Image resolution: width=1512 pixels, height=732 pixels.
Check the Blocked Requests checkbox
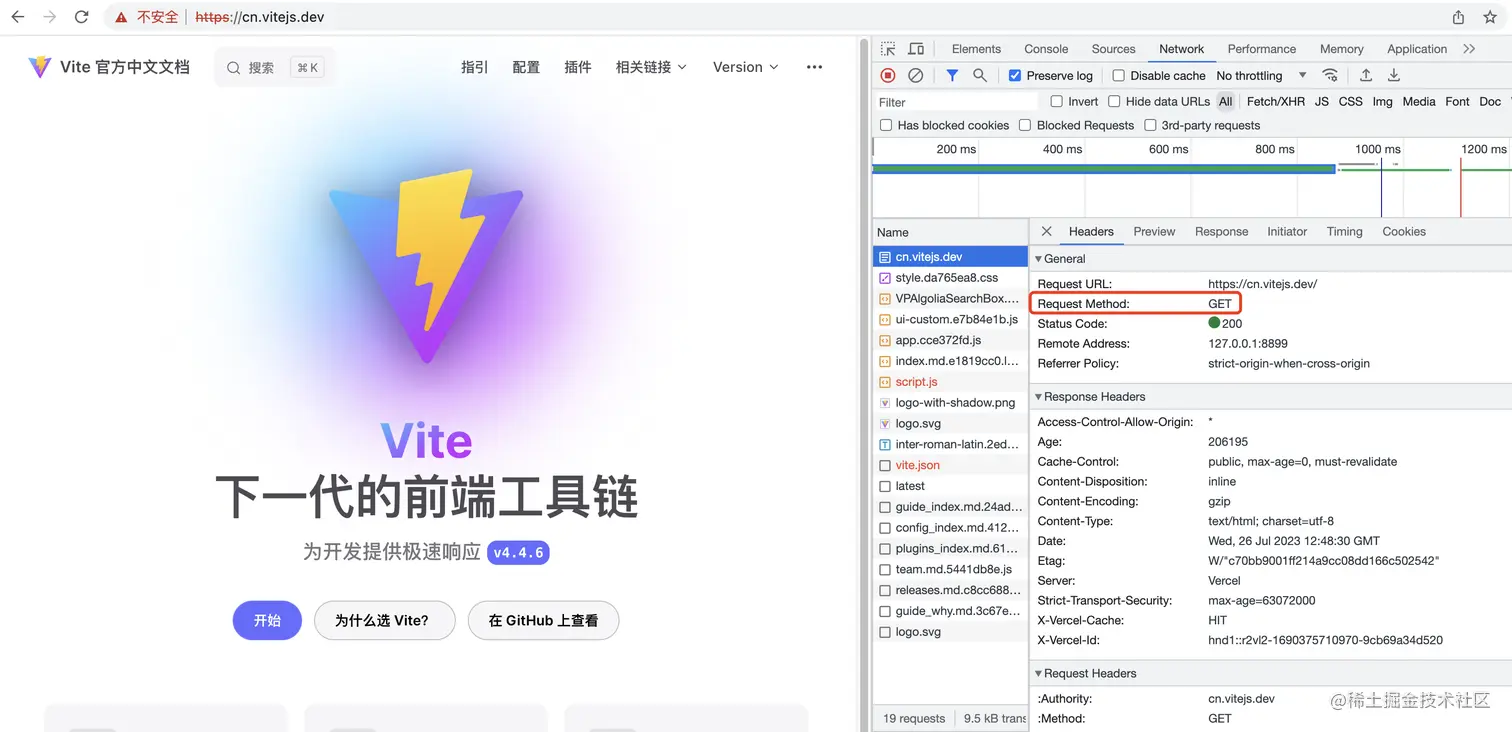pyautogui.click(x=1025, y=125)
